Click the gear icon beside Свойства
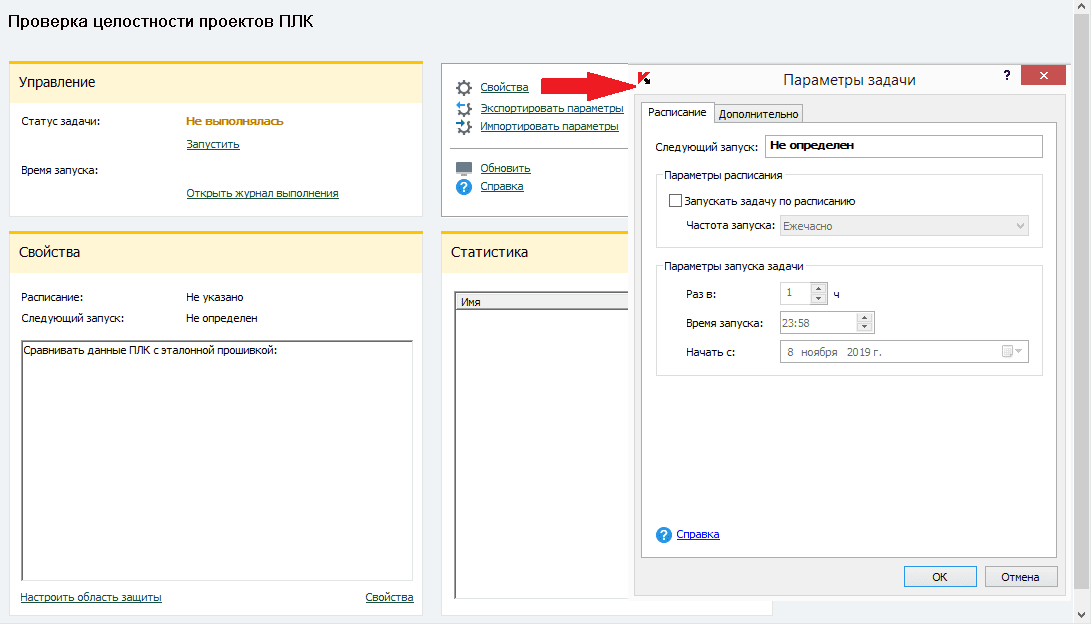This screenshot has width=1091, height=625. coord(463,88)
